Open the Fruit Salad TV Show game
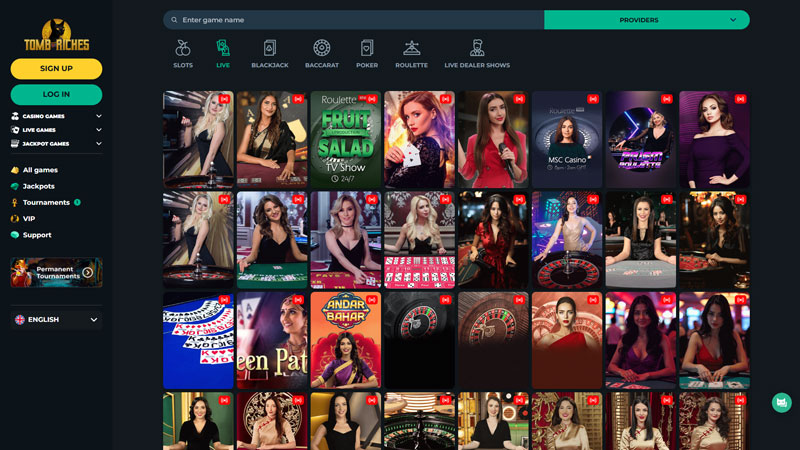The image size is (800, 450). click(x=345, y=140)
